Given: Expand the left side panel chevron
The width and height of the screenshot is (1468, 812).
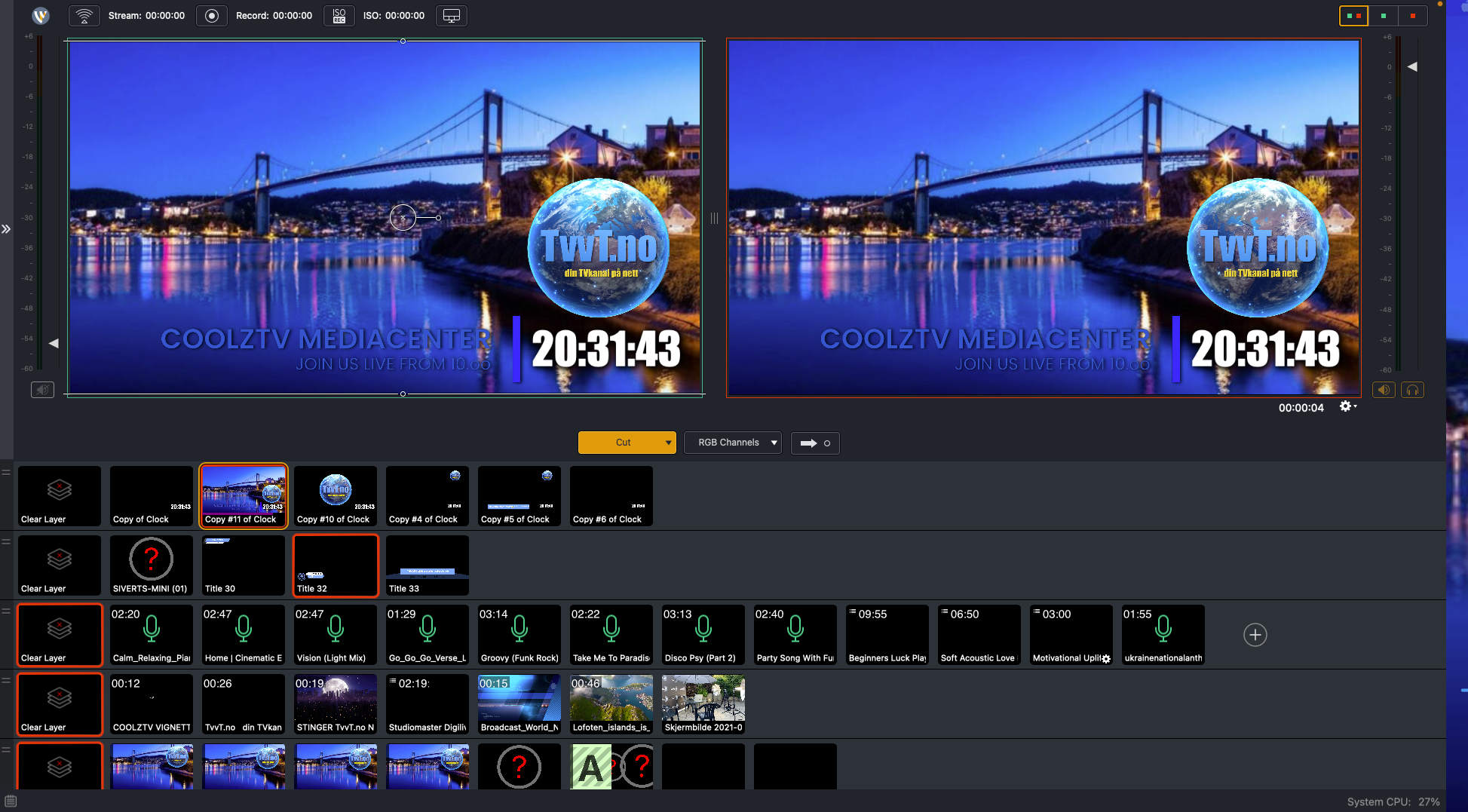Looking at the screenshot, I should tap(6, 229).
